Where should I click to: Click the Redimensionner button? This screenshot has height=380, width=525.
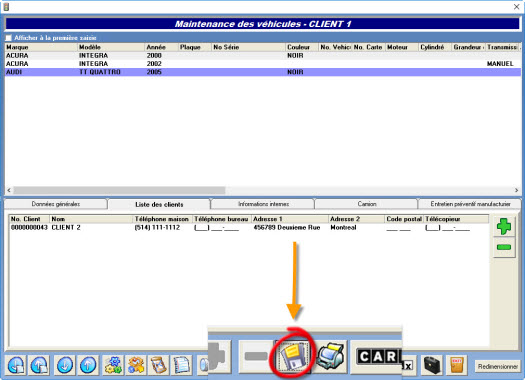498,367
